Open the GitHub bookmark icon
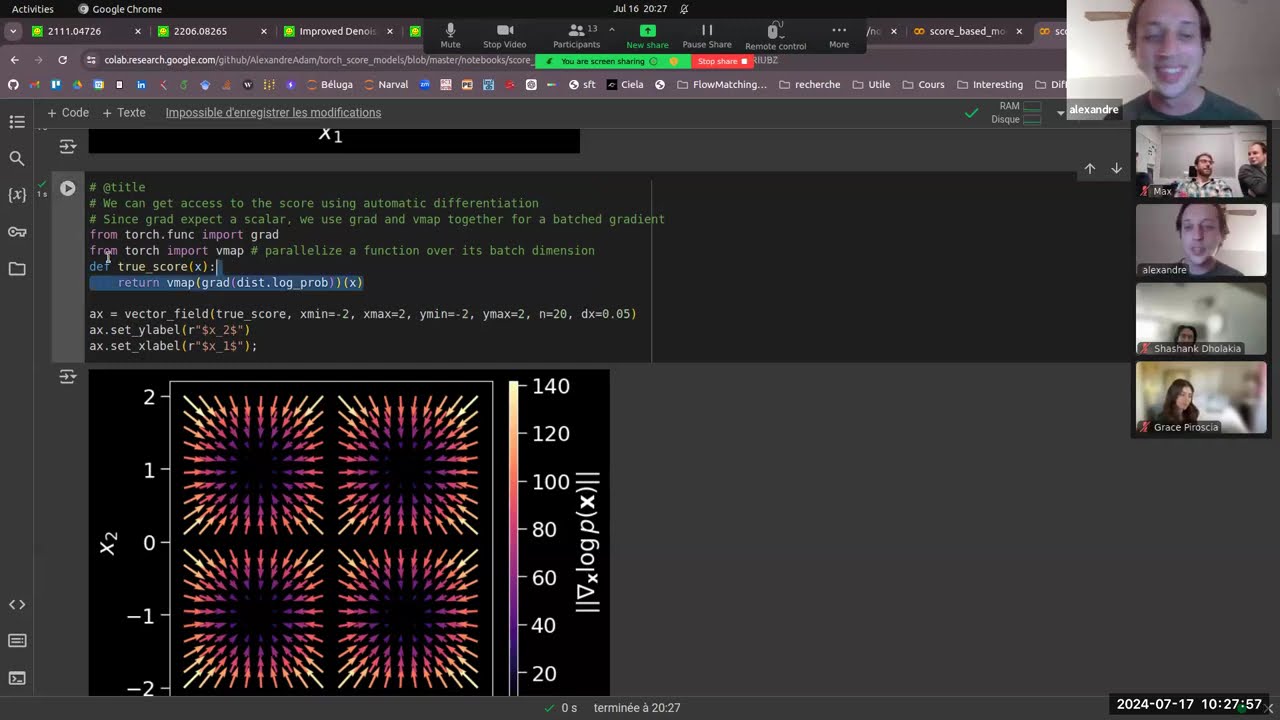 click(13, 85)
